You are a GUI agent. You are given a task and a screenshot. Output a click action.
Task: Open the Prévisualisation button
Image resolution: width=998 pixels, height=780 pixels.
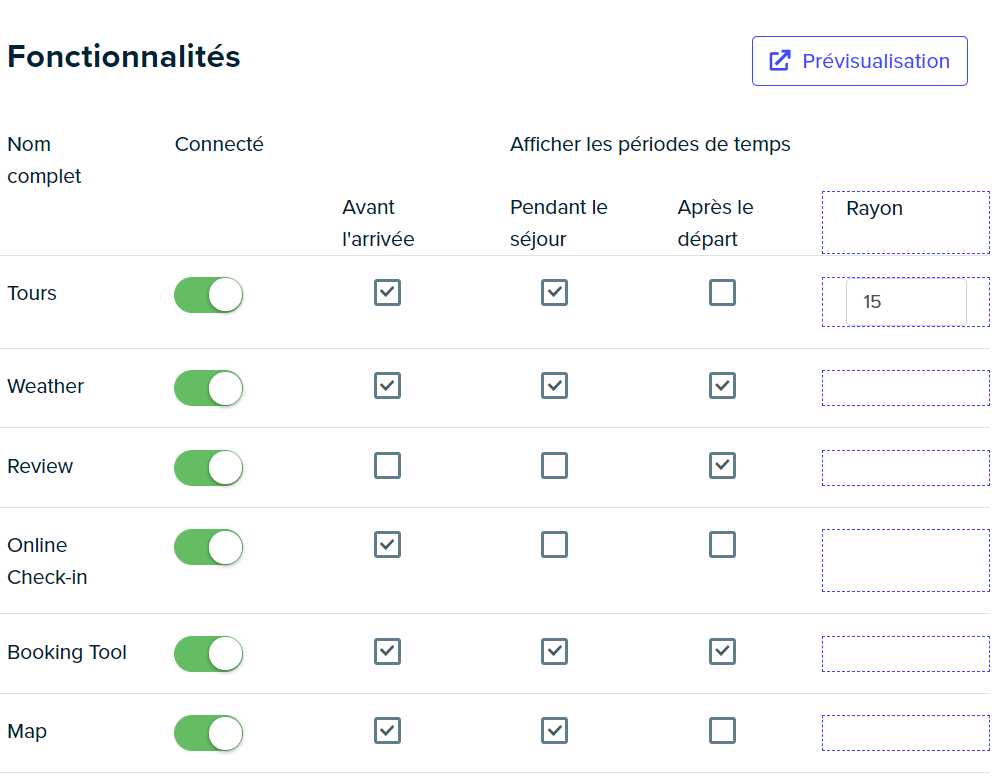click(860, 61)
